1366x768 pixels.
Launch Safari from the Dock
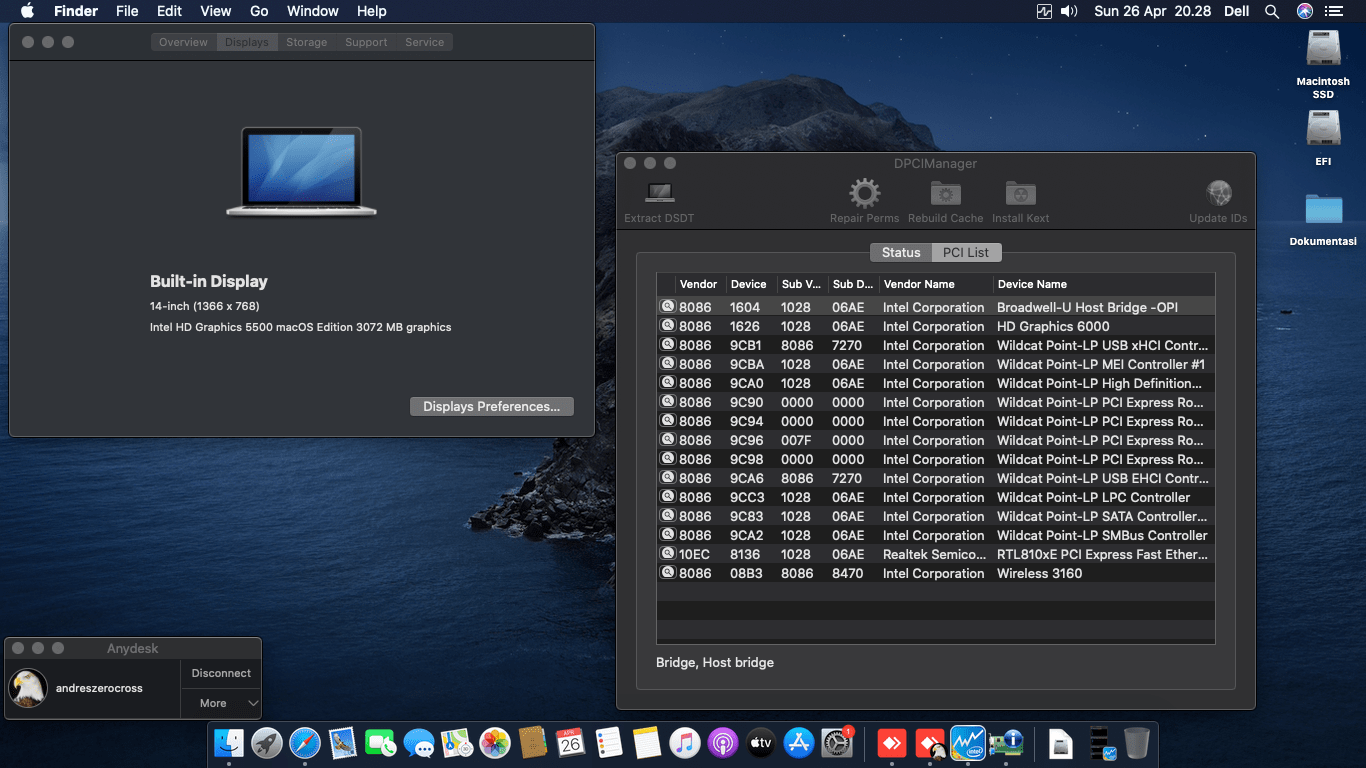305,743
